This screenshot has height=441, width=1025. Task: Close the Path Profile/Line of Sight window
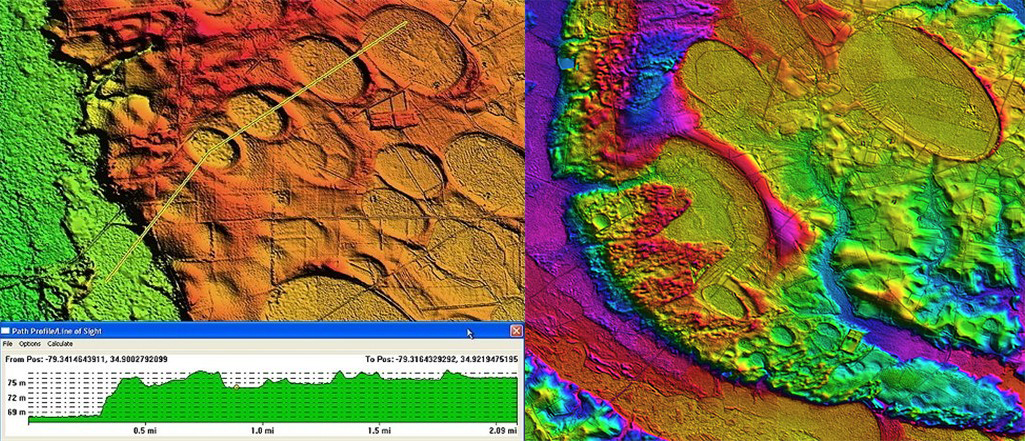pos(516,330)
